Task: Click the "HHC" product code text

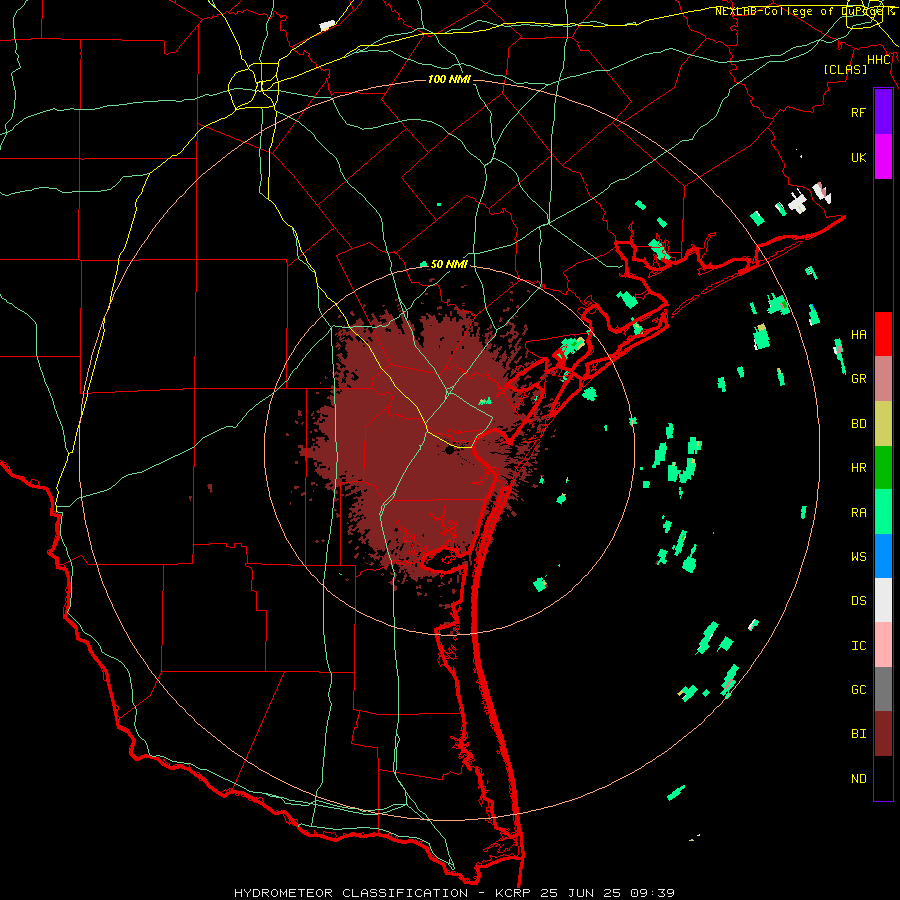Action: [879, 60]
